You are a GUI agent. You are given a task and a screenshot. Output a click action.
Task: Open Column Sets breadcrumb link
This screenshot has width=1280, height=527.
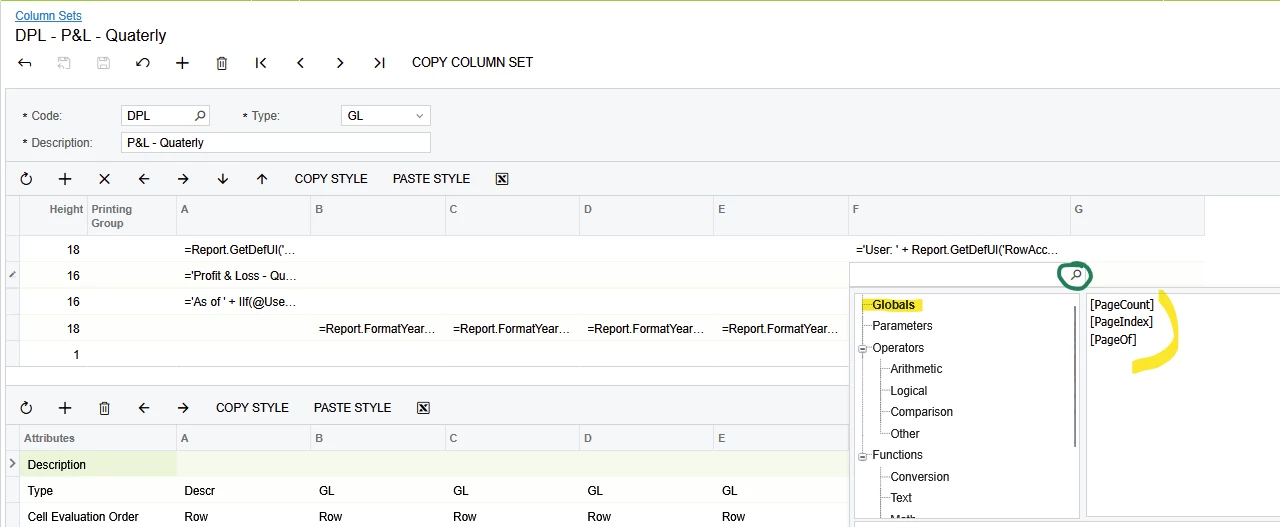click(x=48, y=16)
